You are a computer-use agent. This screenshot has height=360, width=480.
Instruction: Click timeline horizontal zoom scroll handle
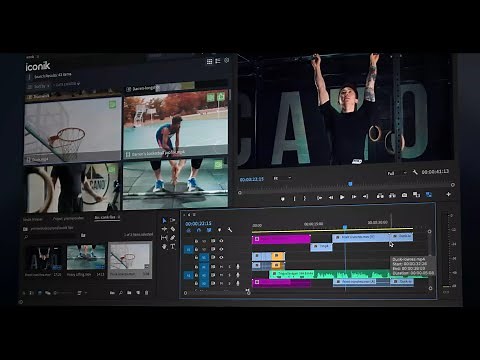[248, 293]
